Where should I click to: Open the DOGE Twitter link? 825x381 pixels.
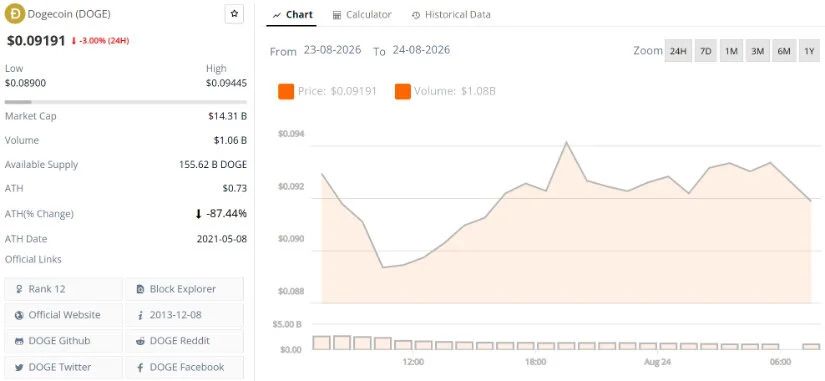point(63,367)
